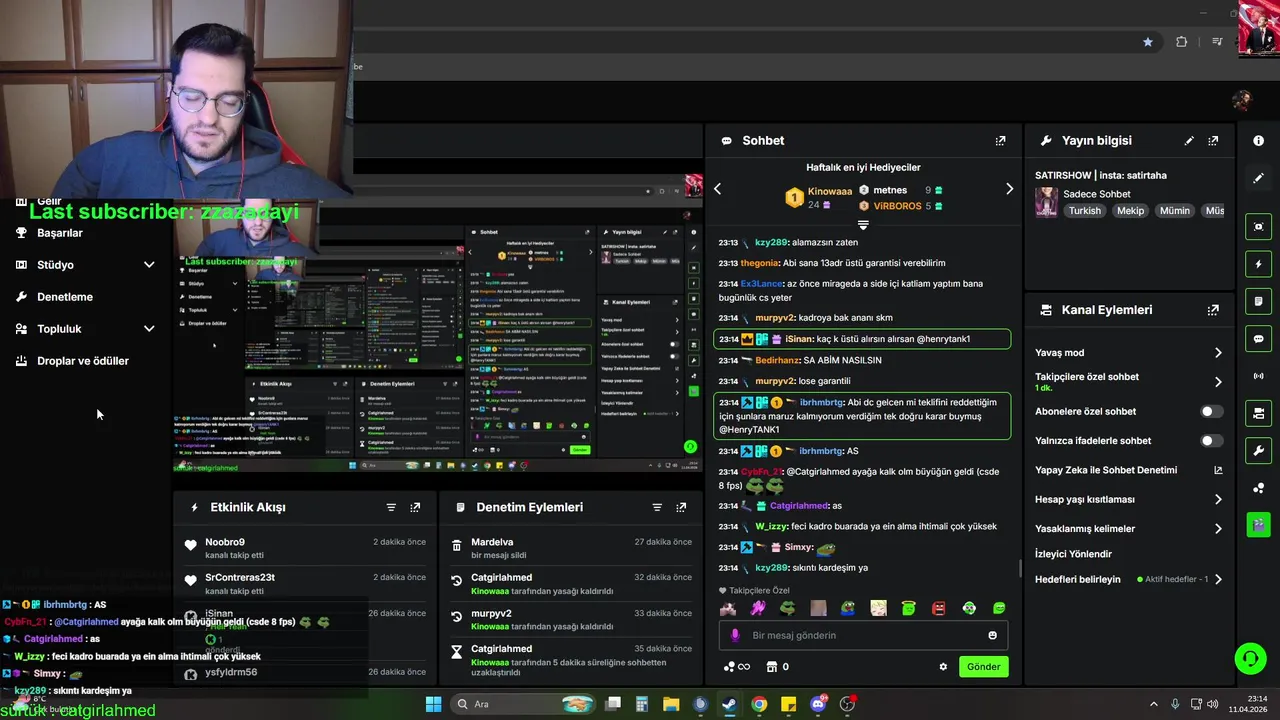The image size is (1280, 720).
Task: Pop out the Sohbet chat panel
Action: tap(1000, 141)
